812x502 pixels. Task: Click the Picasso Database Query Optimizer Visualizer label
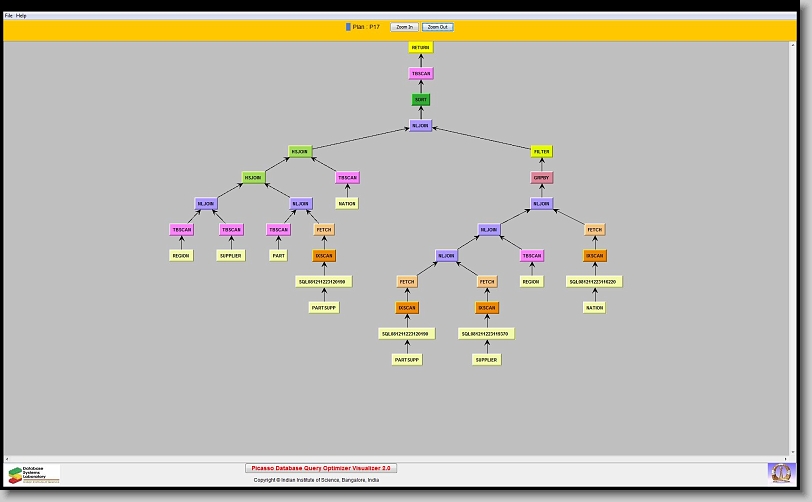pos(321,467)
